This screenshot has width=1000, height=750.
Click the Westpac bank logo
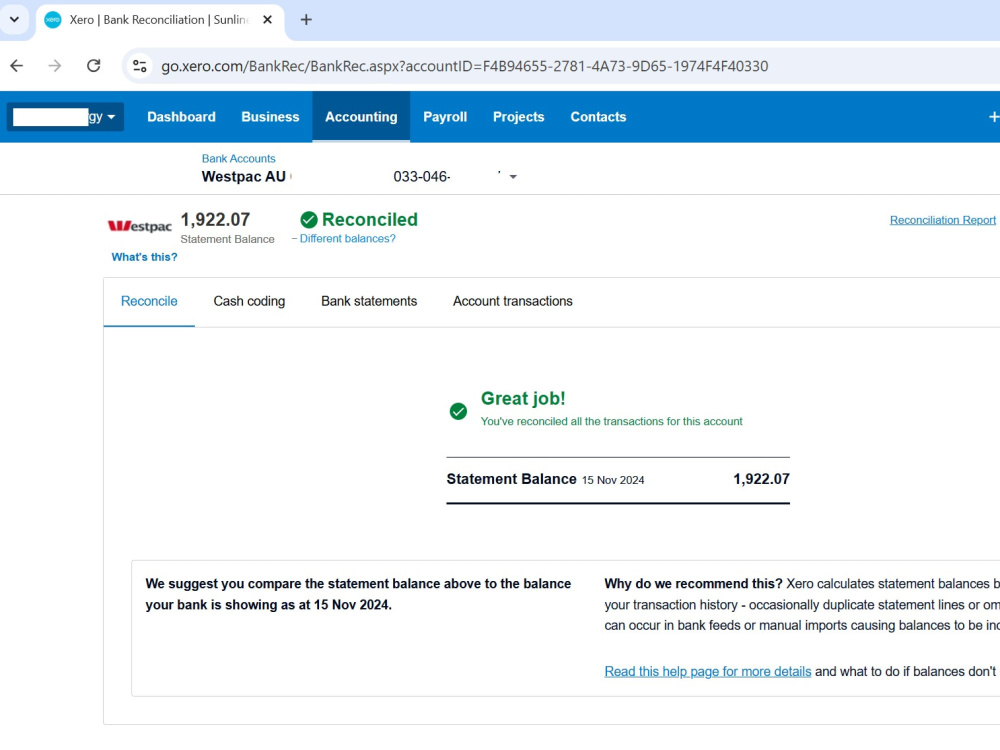[140, 226]
